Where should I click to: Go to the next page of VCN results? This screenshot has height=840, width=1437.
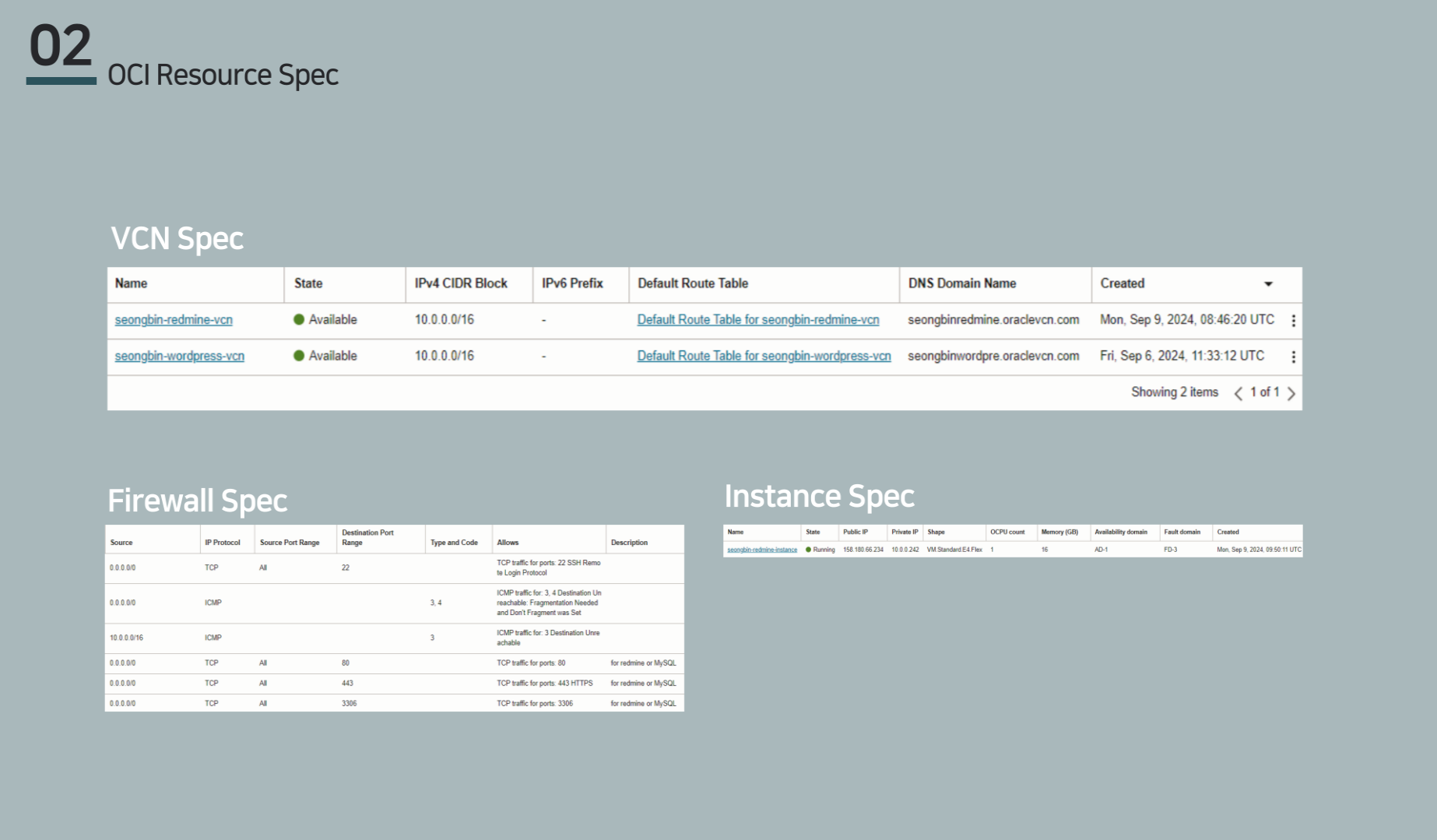1291,393
